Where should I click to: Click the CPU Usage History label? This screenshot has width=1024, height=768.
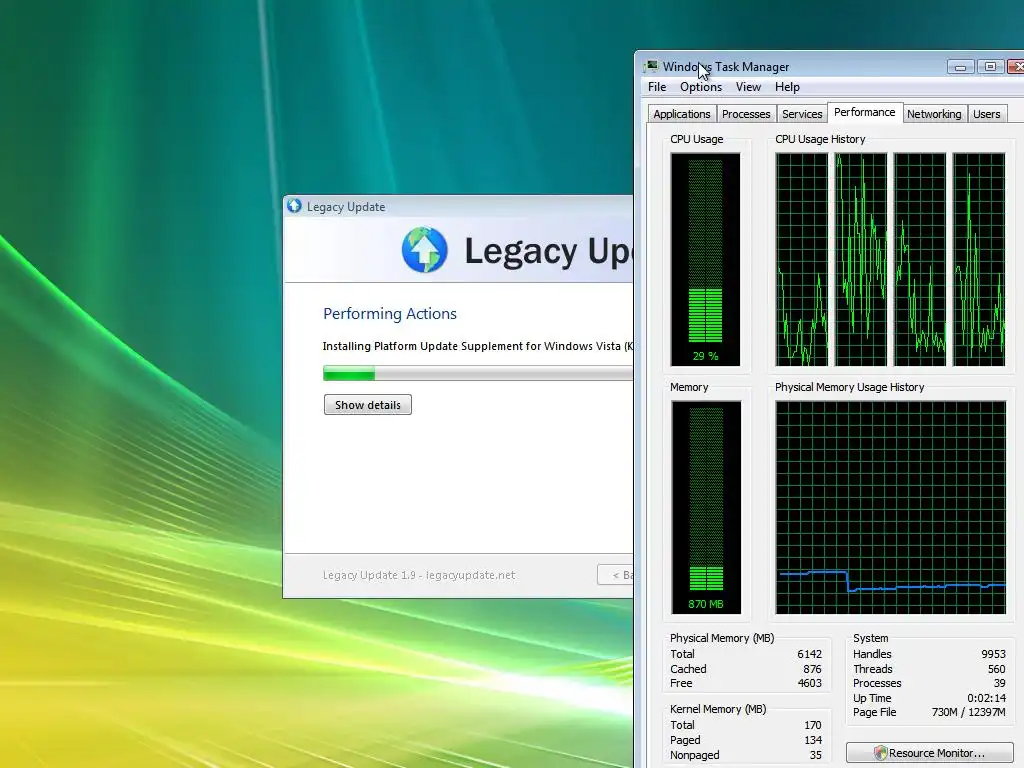coord(820,139)
